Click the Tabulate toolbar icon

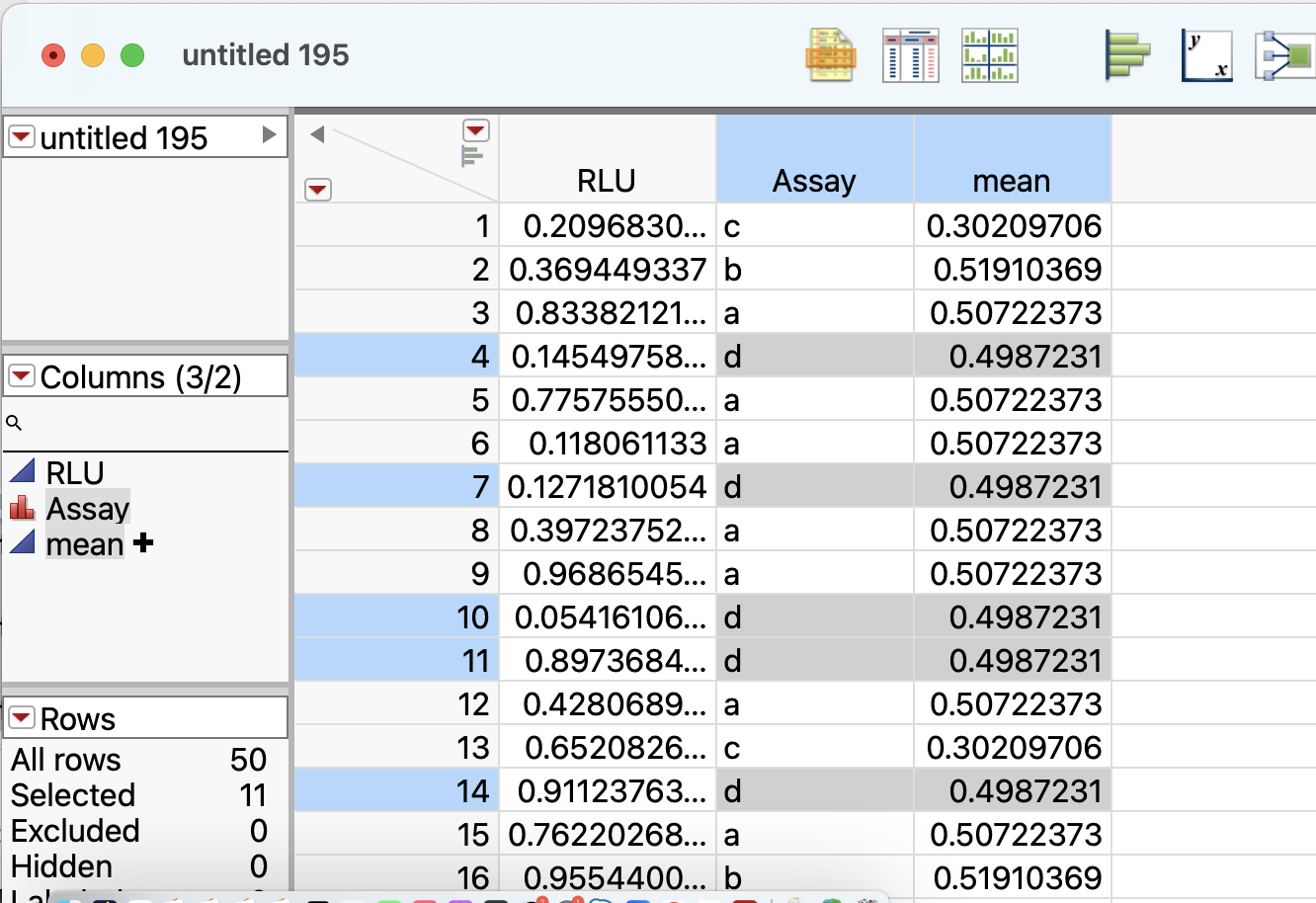click(x=910, y=55)
